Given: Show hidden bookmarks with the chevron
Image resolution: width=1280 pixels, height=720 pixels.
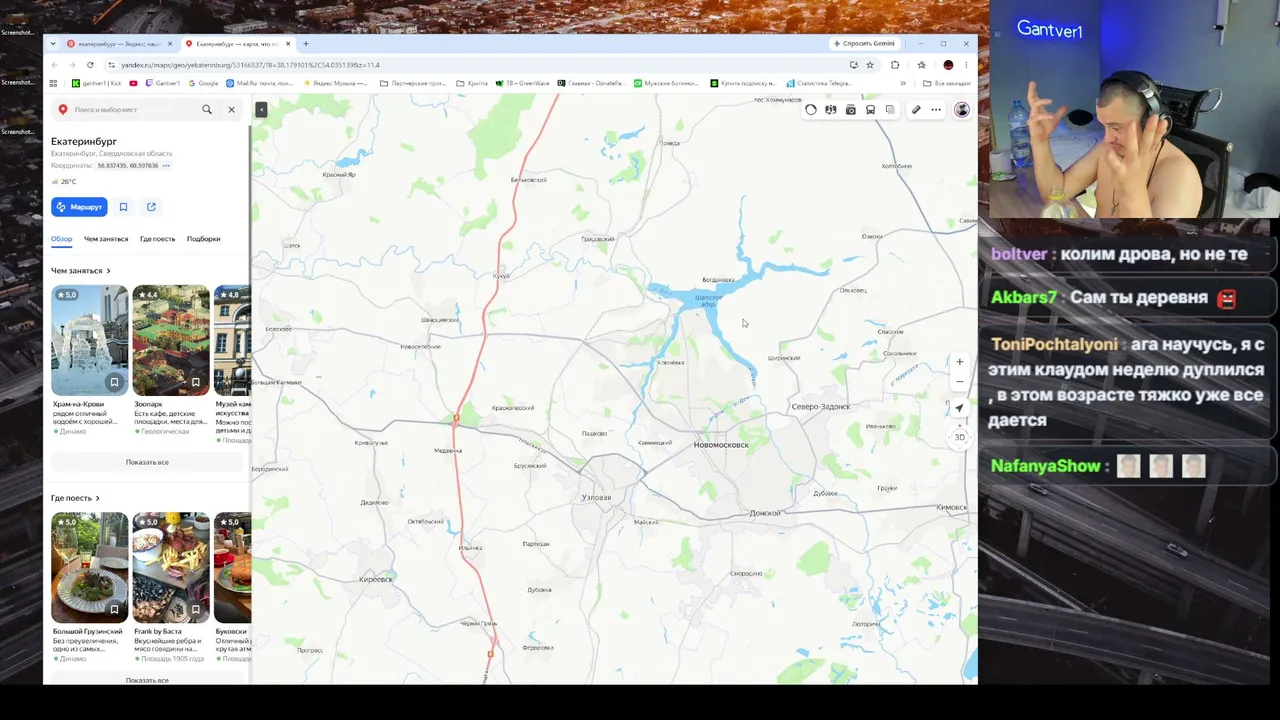Looking at the screenshot, I should [x=903, y=83].
